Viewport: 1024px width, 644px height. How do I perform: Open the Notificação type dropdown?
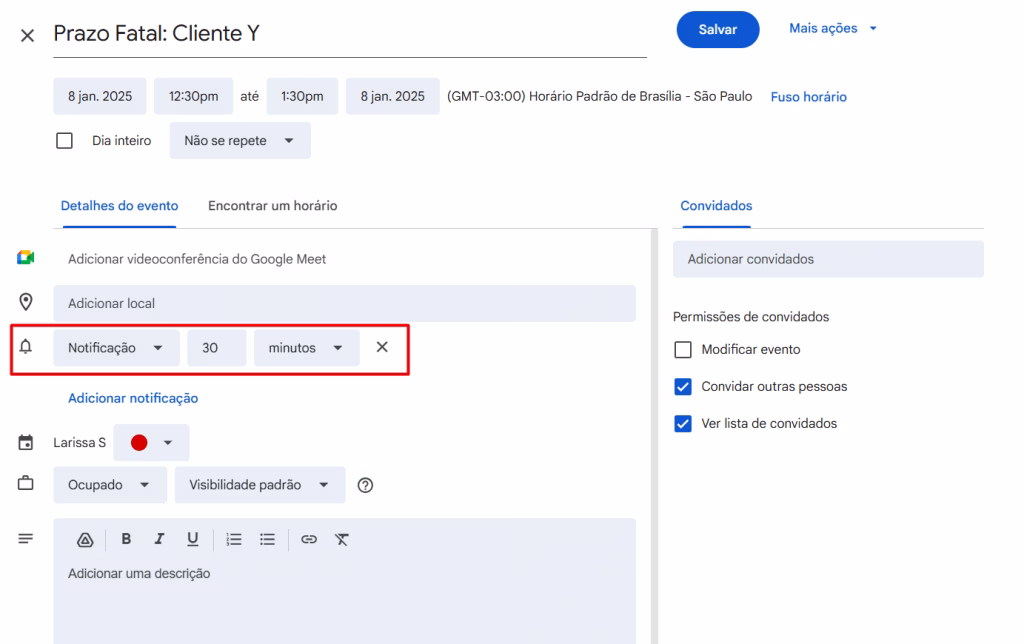[116, 347]
